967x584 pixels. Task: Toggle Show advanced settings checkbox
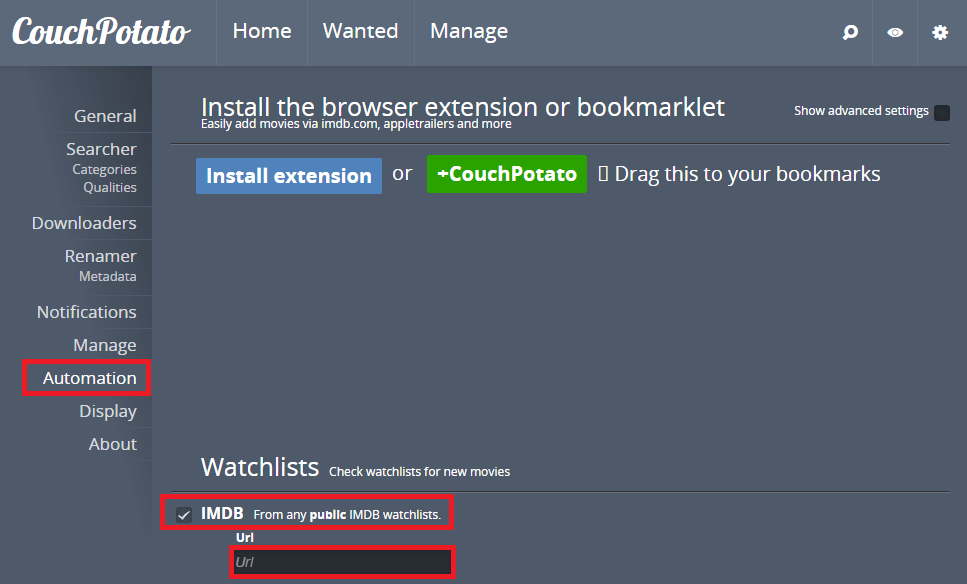[x=941, y=112]
